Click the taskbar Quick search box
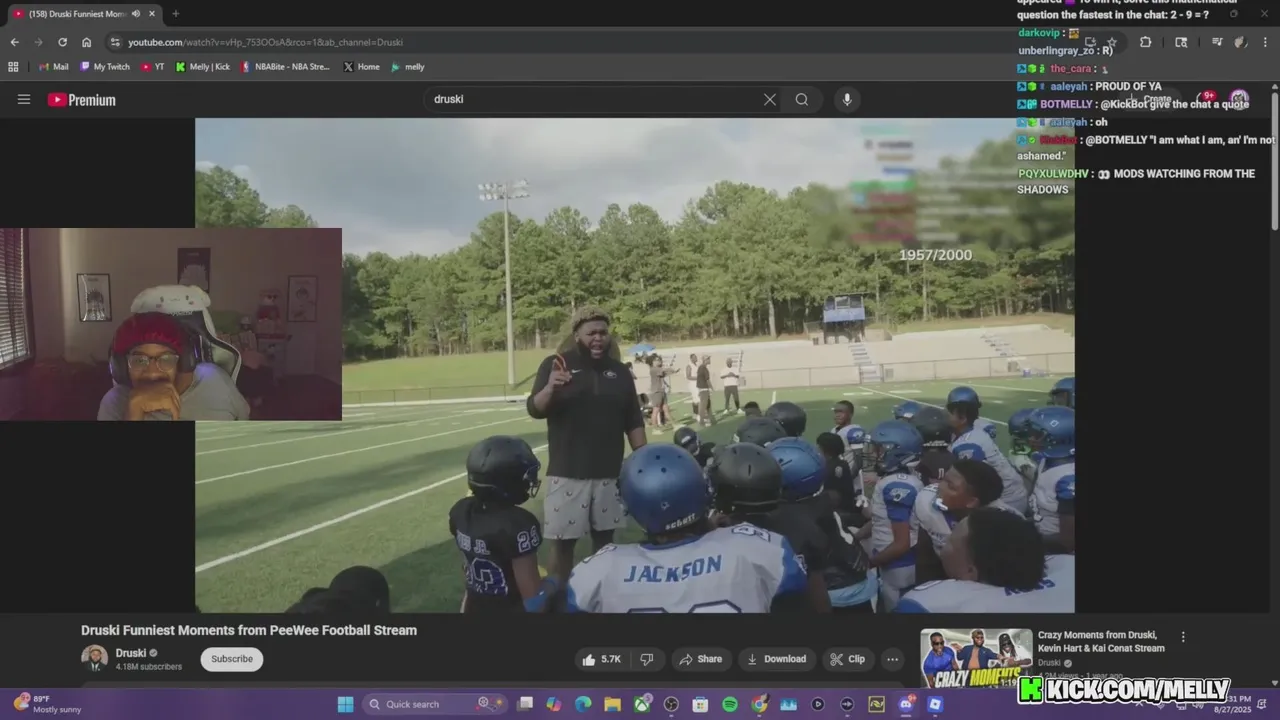 [433, 704]
